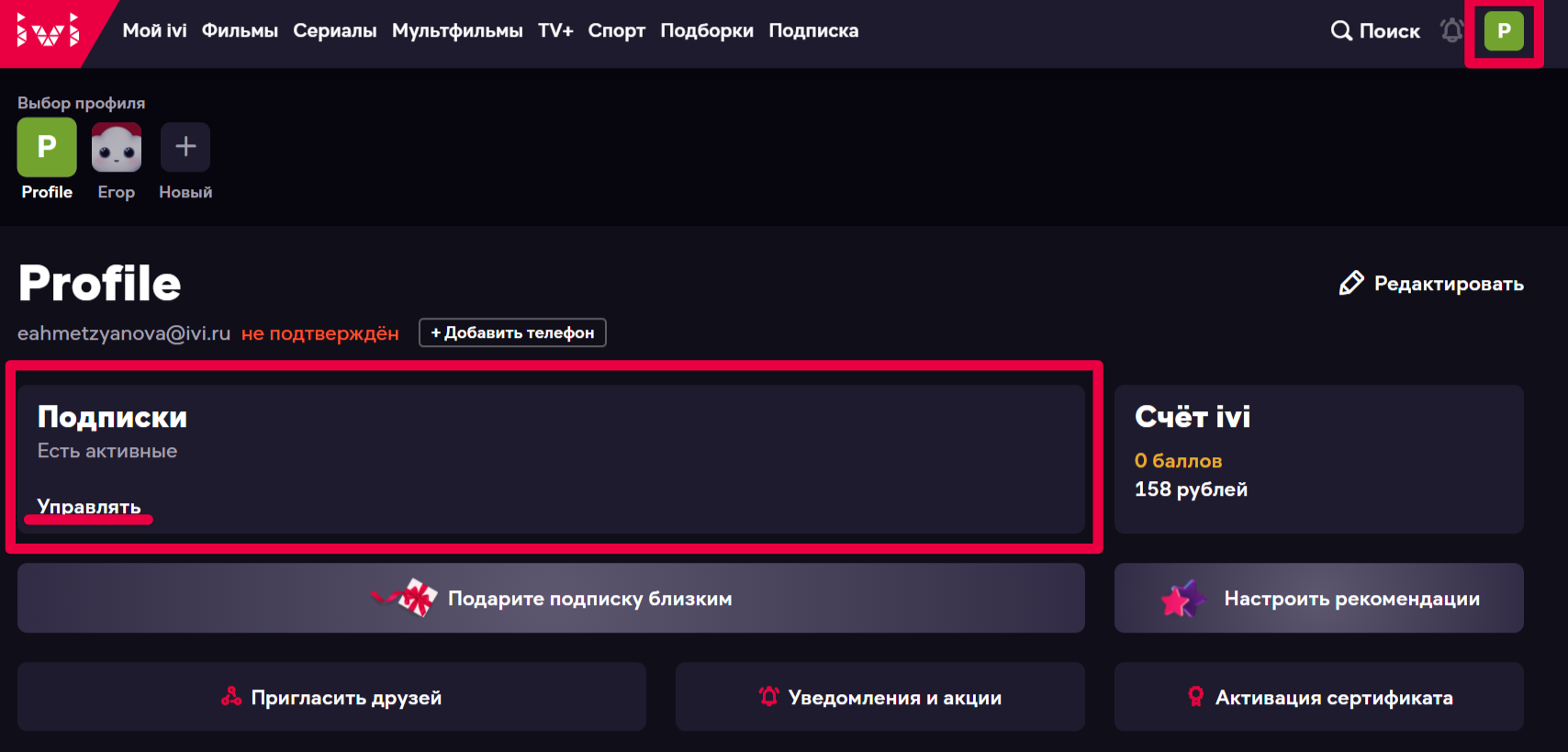This screenshot has width=1568, height=752.
Task: Open Настроить рекомендации
Action: tap(1318, 599)
